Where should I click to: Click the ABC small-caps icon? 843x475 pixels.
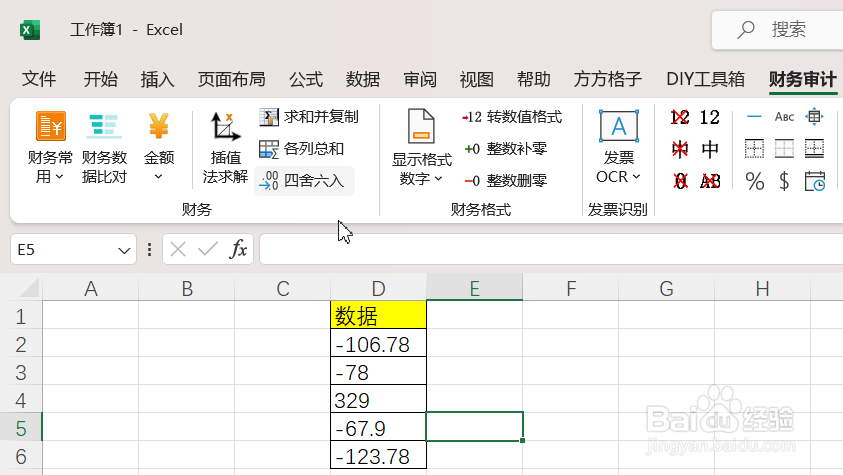tap(784, 117)
